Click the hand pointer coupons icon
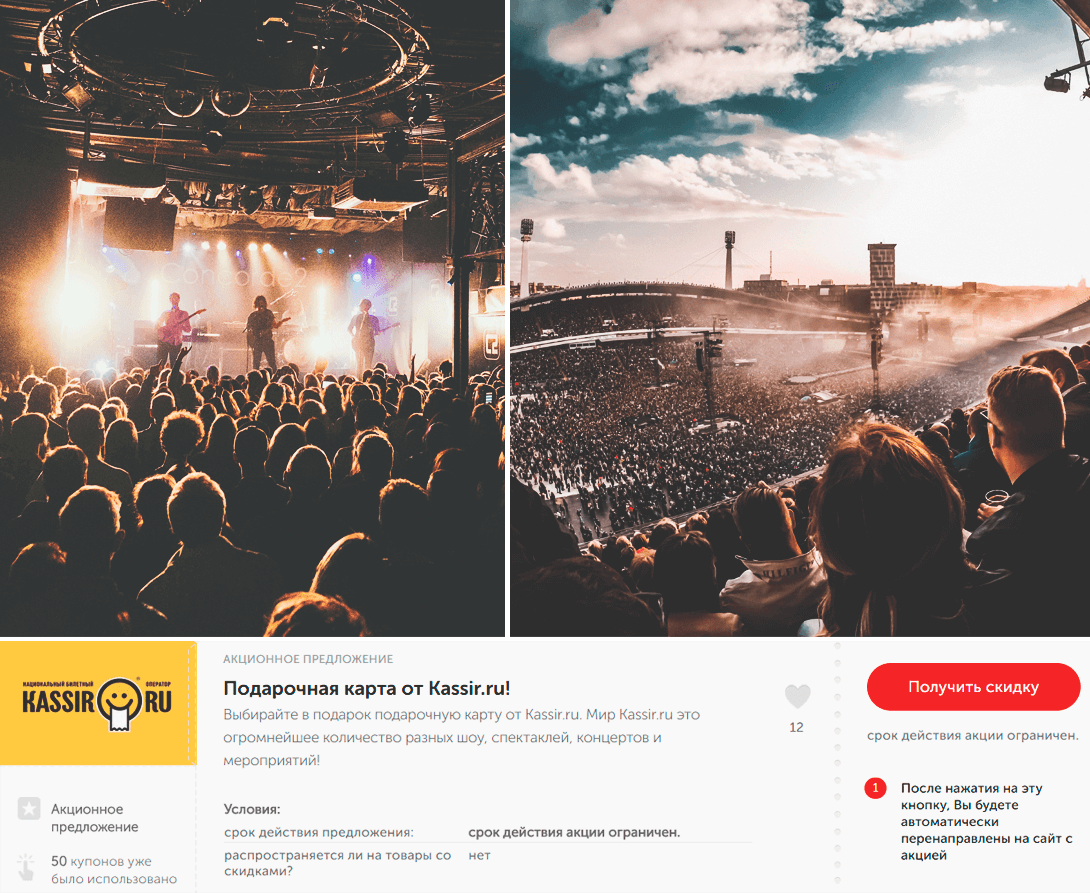The width and height of the screenshot is (1090, 893). (26, 869)
